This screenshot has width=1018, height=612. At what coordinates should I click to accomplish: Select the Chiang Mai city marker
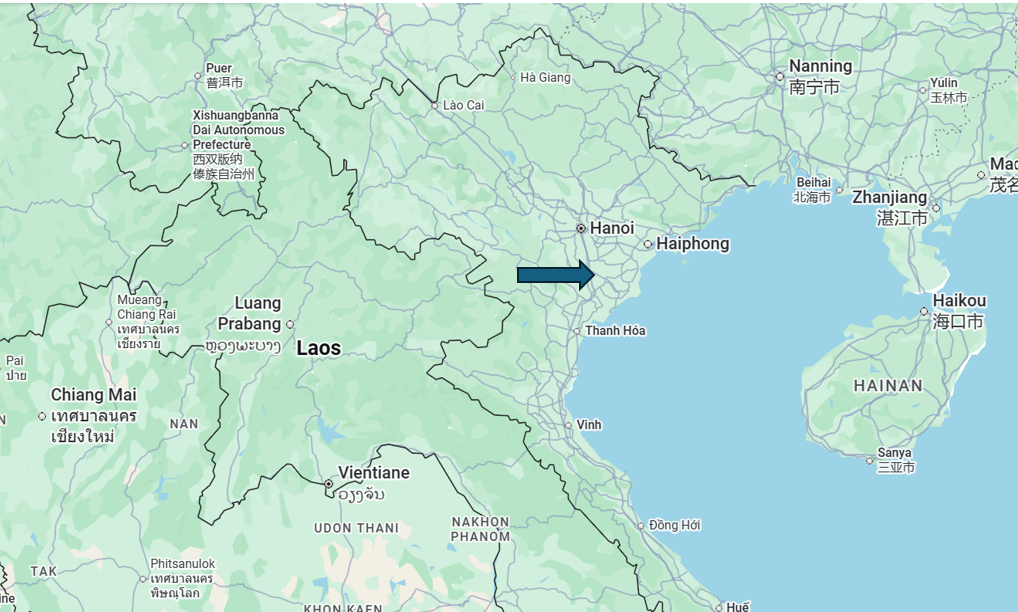[x=42, y=416]
